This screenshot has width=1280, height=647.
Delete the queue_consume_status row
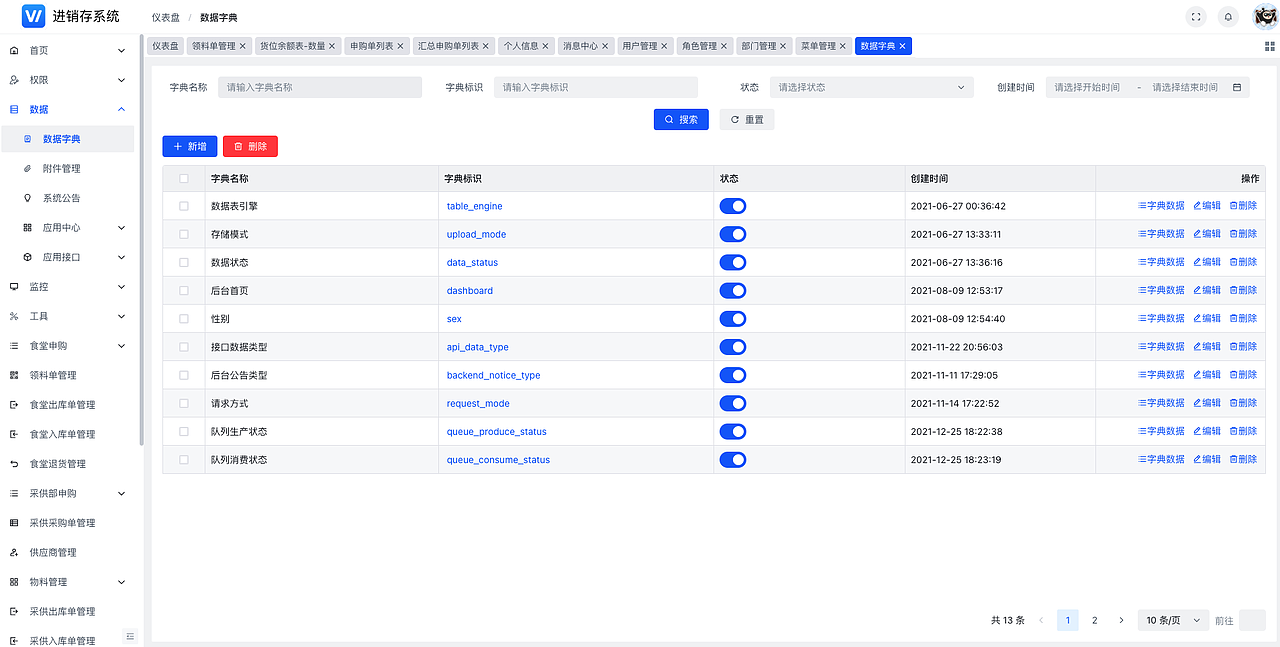(1243, 459)
